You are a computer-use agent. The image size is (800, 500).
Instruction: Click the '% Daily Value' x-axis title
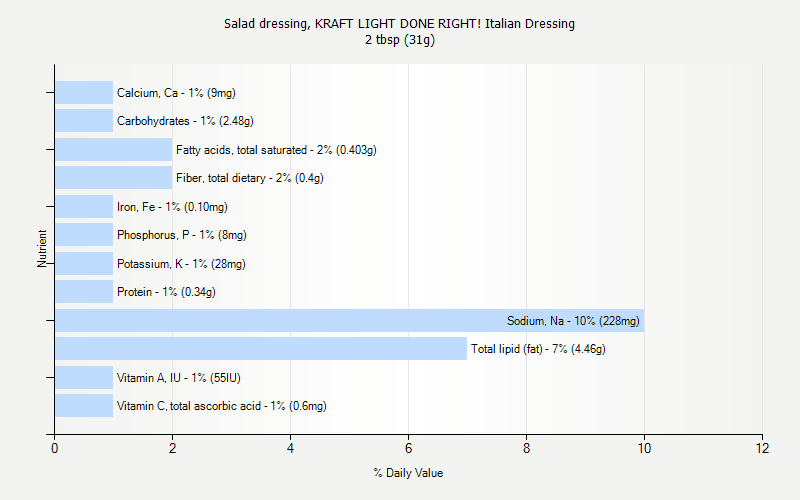coord(408,473)
